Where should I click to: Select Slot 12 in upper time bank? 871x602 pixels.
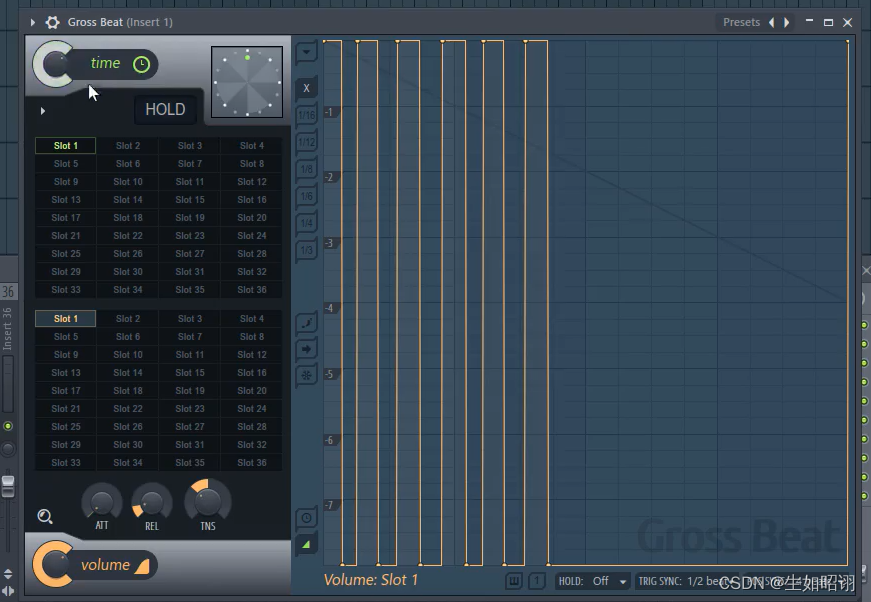[x=252, y=182]
